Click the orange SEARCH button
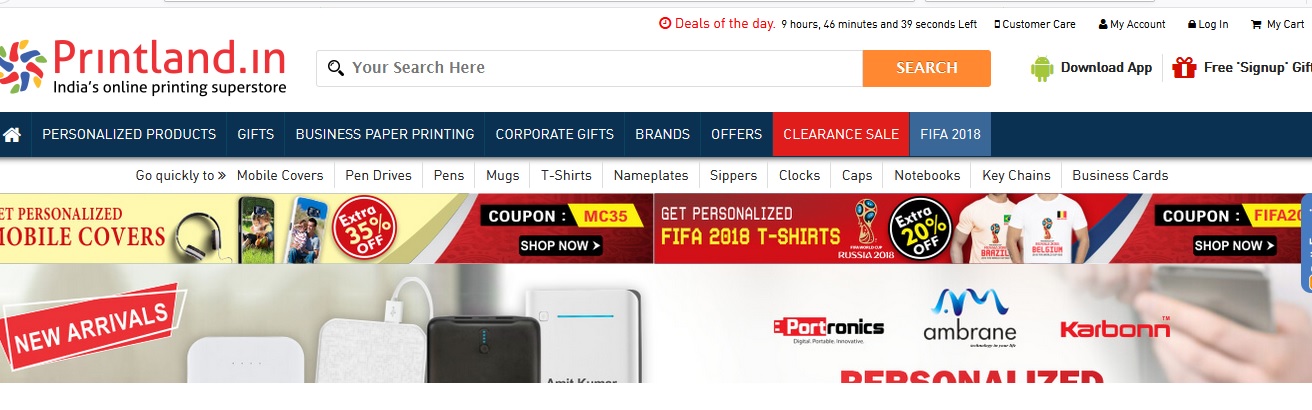This screenshot has width=1312, height=410. 927,68
